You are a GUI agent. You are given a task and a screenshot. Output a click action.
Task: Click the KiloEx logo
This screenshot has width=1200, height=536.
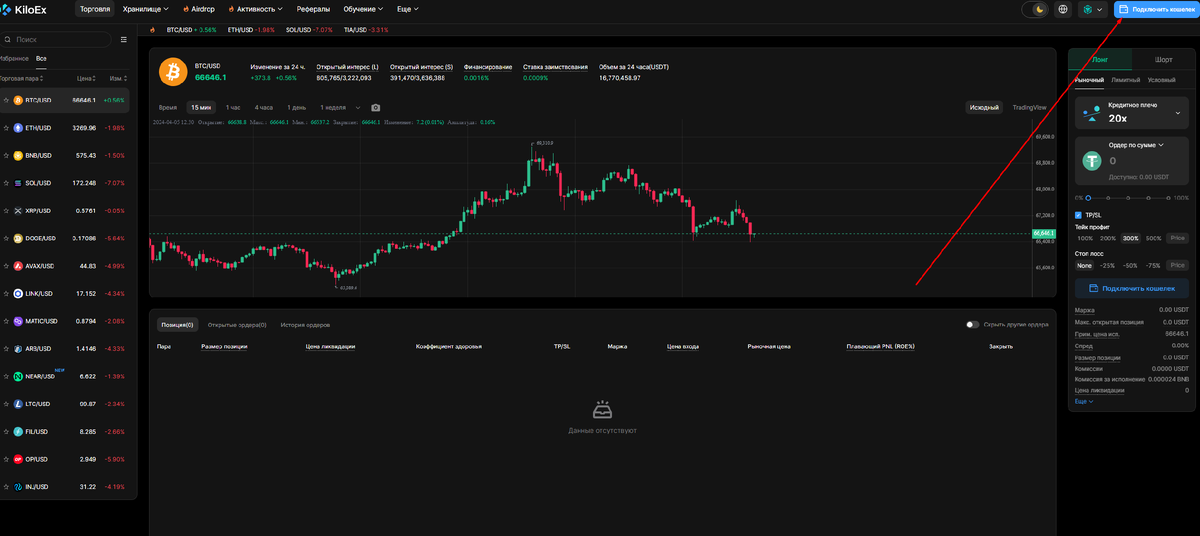(x=24, y=9)
